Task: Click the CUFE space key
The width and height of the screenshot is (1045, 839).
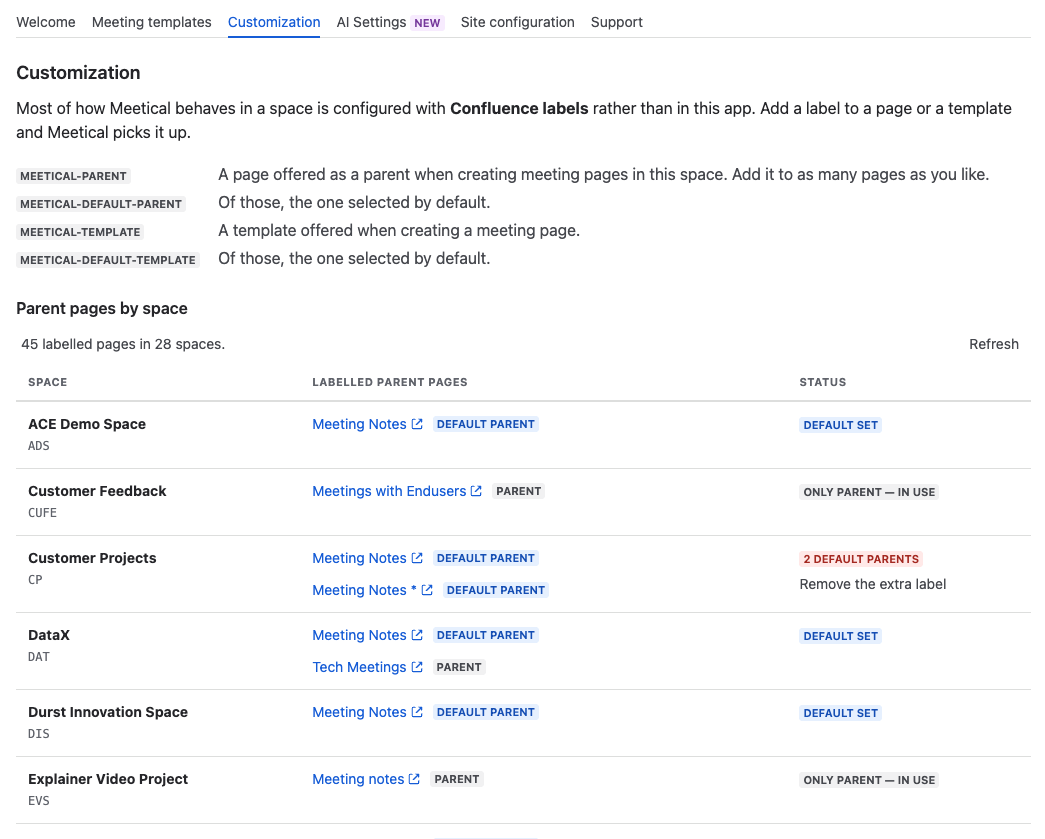Action: pyautogui.click(x=42, y=512)
